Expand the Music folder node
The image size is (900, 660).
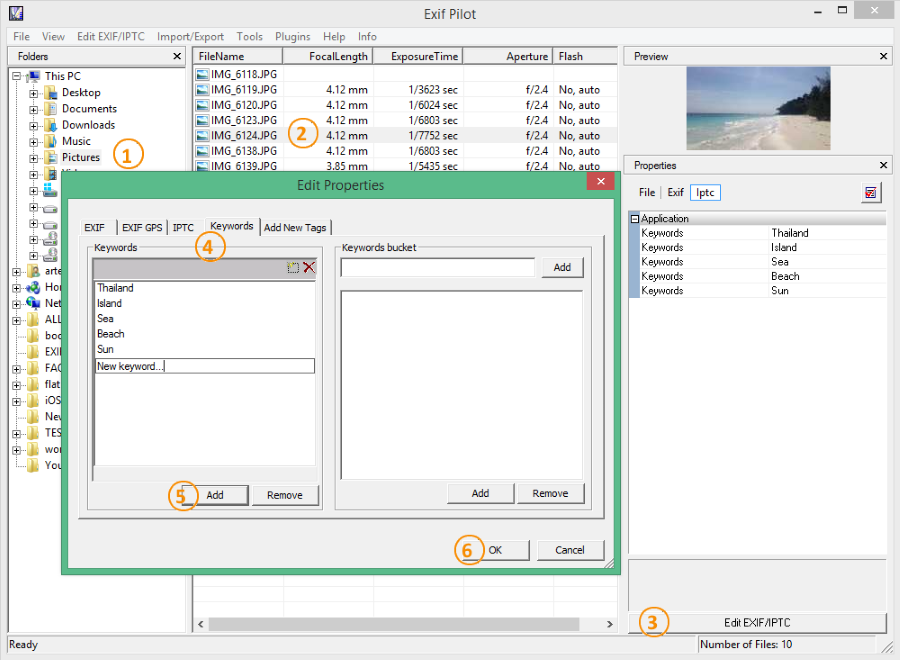point(34,142)
